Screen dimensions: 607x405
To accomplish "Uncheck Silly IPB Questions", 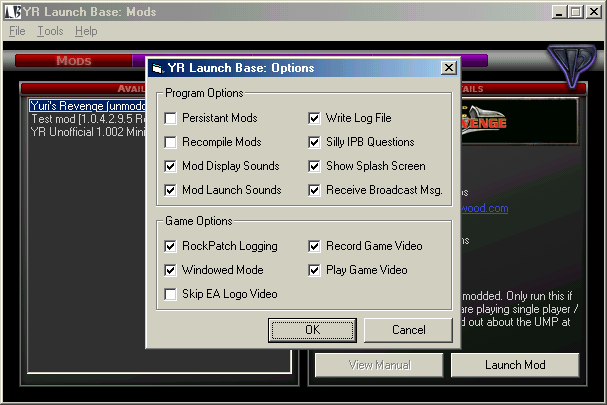I will [x=315, y=142].
